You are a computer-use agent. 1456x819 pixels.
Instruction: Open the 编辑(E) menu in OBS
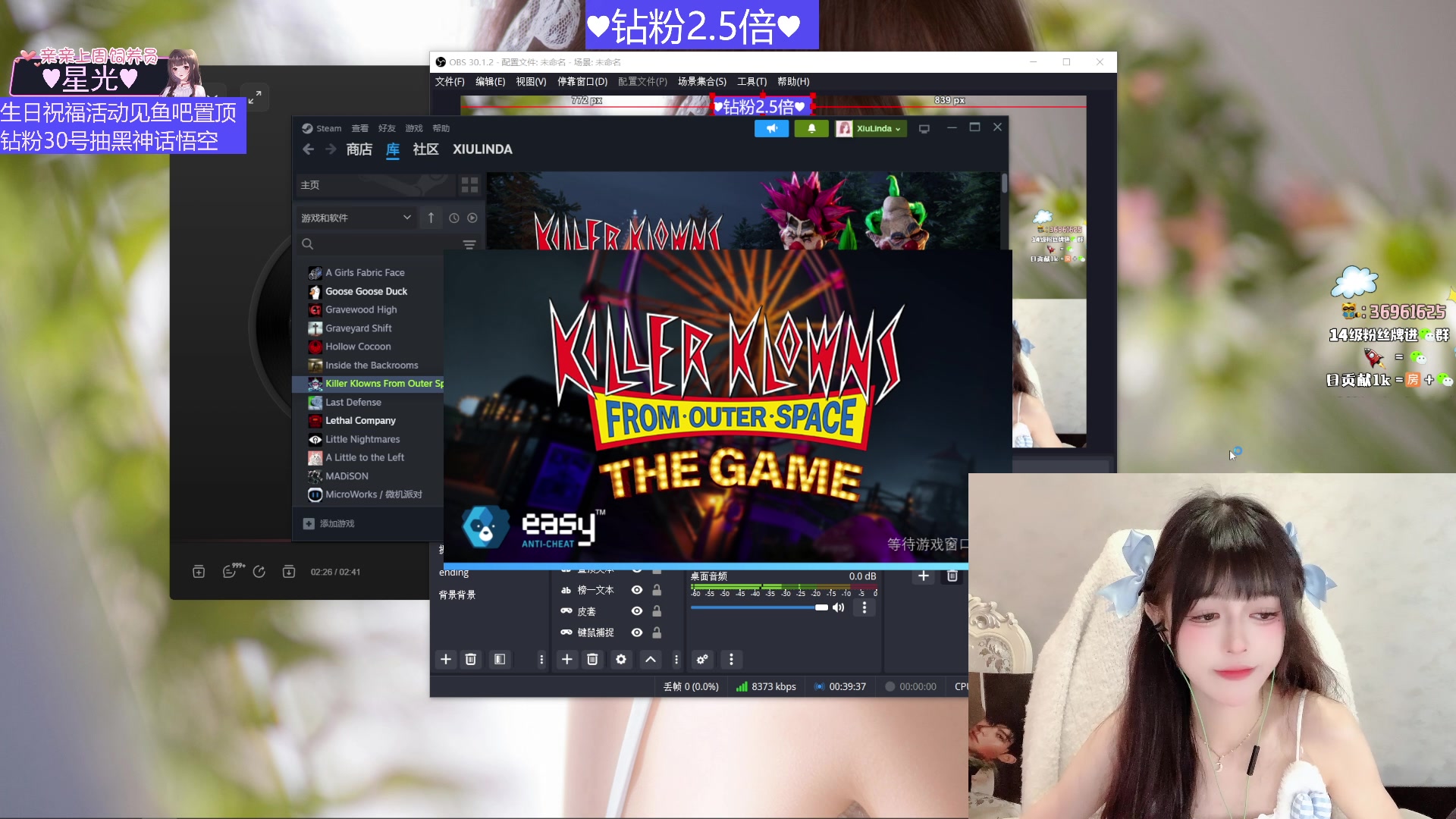(x=490, y=82)
